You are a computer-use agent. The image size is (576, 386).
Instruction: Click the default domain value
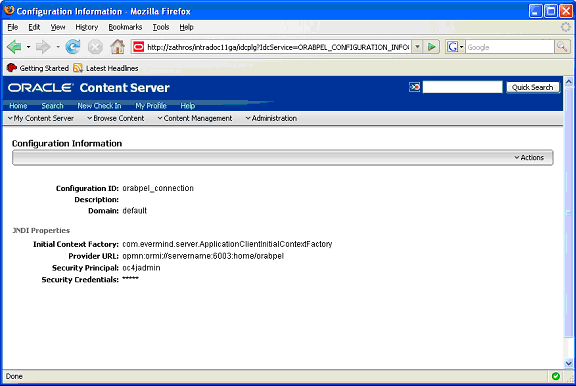click(134, 210)
